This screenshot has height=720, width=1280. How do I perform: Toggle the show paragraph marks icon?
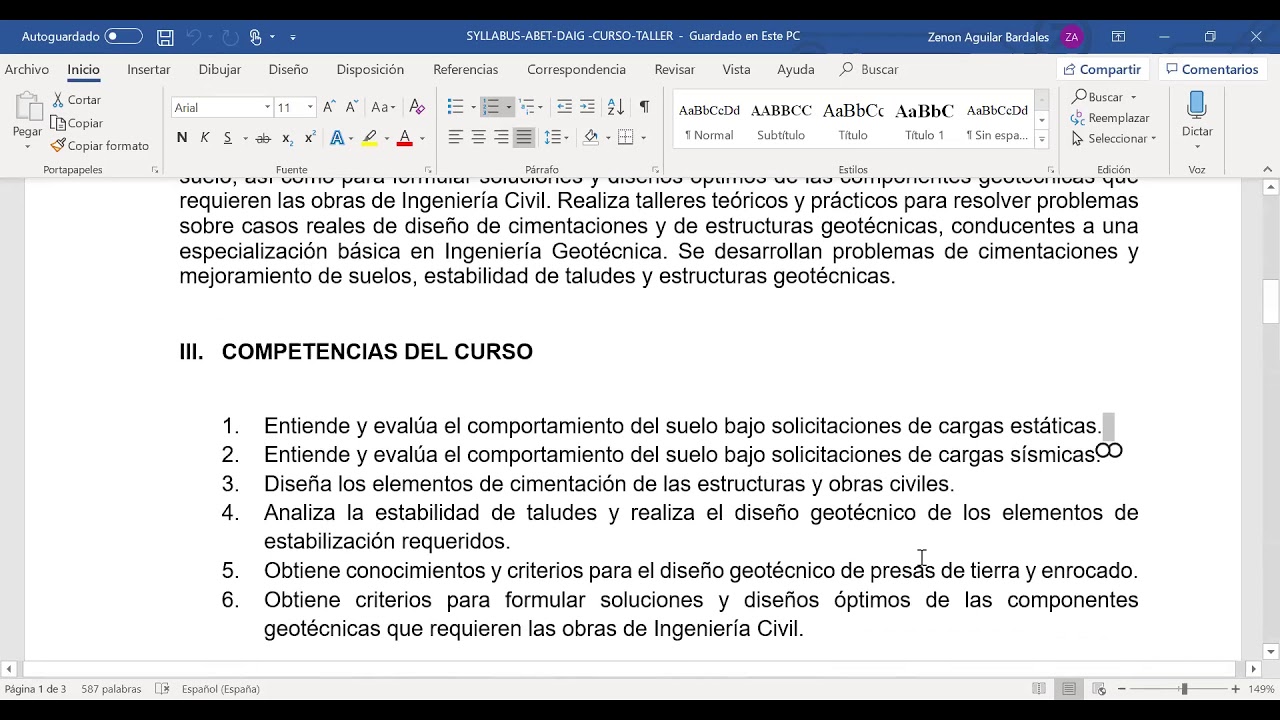[644, 107]
